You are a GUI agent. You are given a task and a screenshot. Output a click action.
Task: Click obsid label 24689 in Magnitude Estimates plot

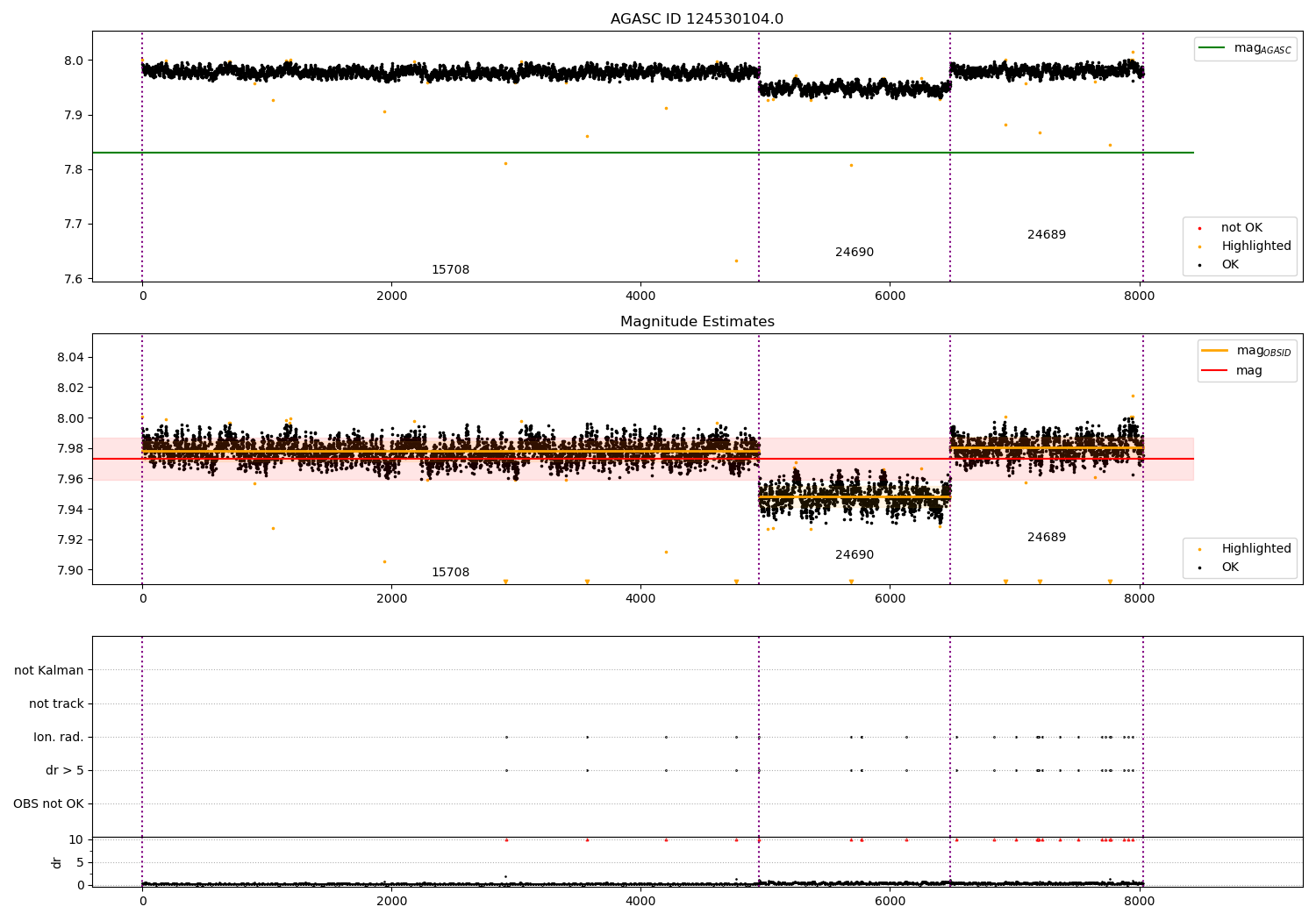pos(1046,538)
